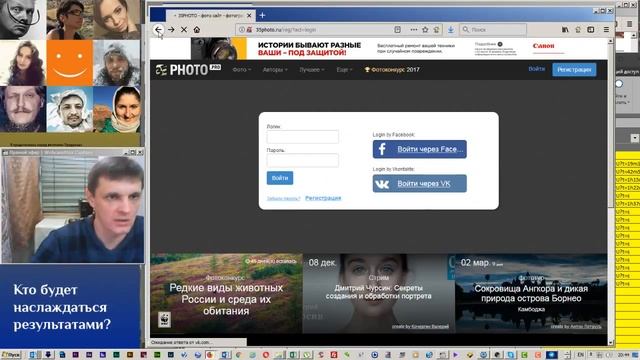Image resolution: width=640 pixels, height=360 pixels.
Task: Click the taskbar clock
Action: 623,355
